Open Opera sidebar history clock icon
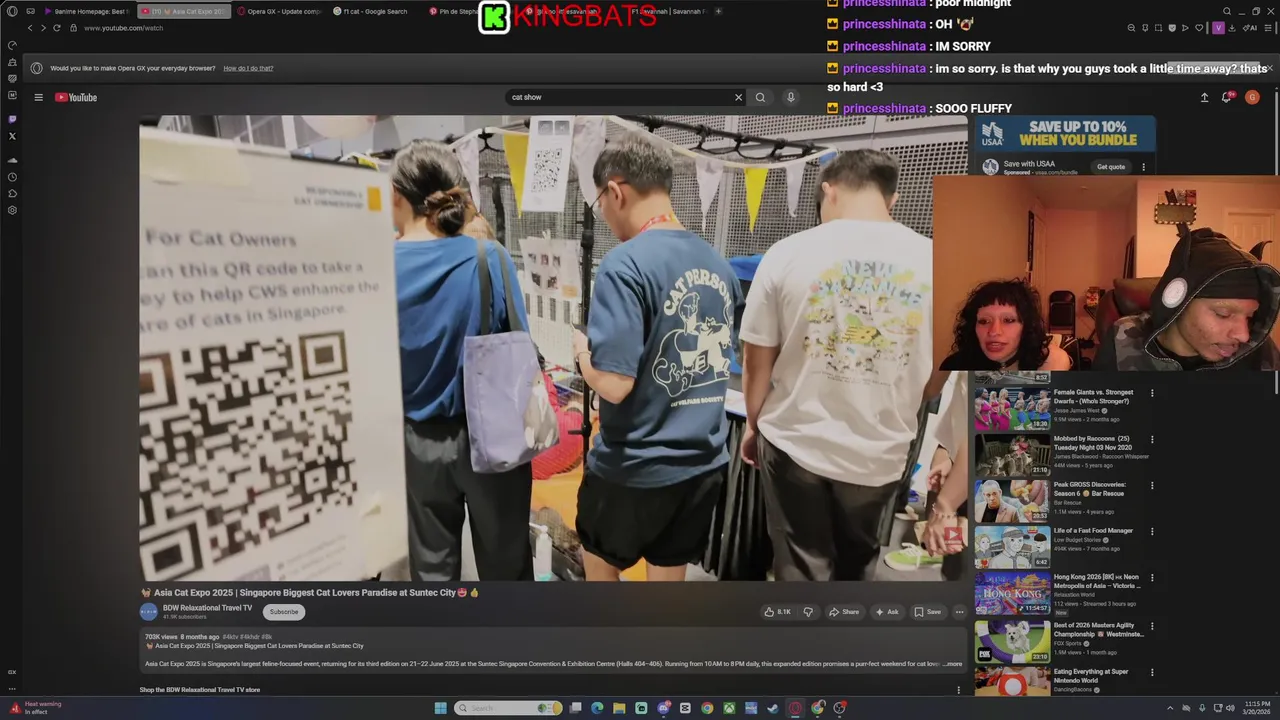The height and width of the screenshot is (720, 1280). [x=12, y=177]
